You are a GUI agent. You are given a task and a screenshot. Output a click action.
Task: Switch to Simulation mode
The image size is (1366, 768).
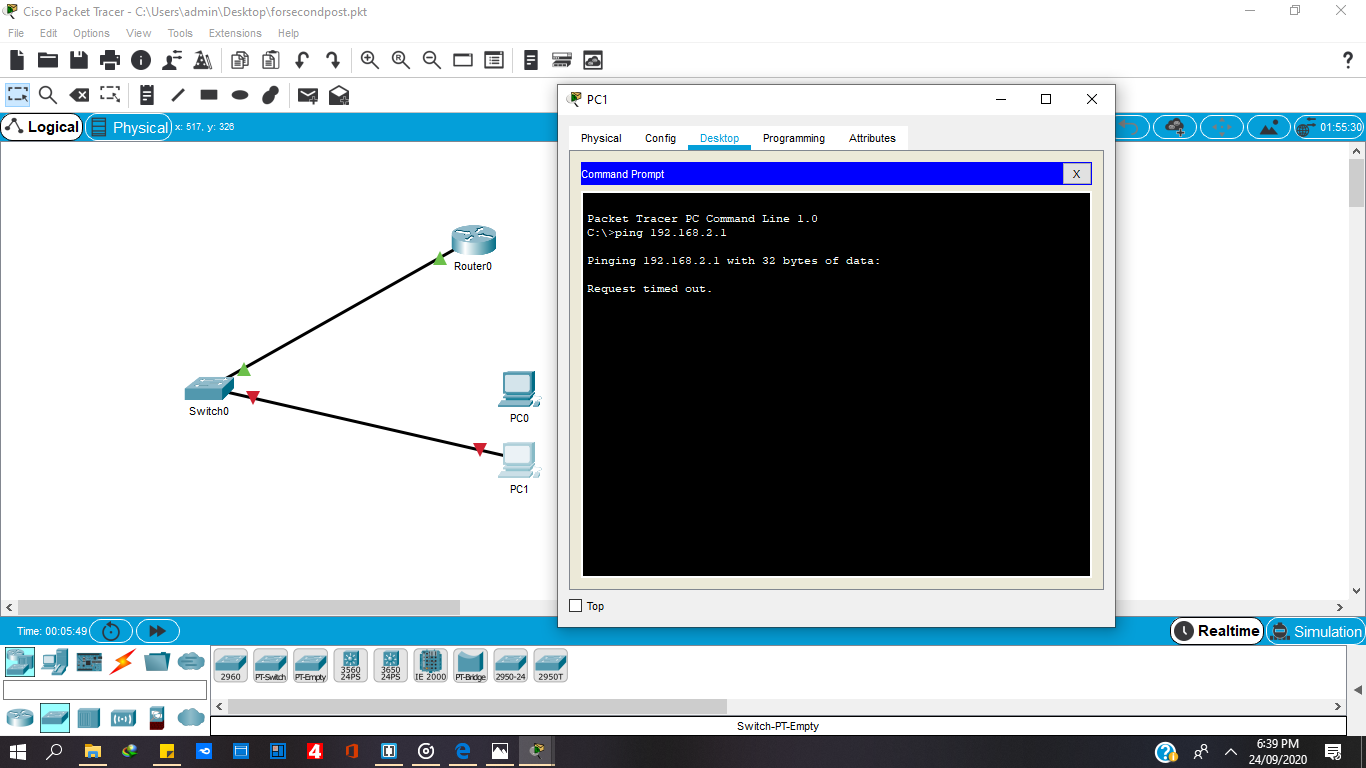pos(1316,631)
